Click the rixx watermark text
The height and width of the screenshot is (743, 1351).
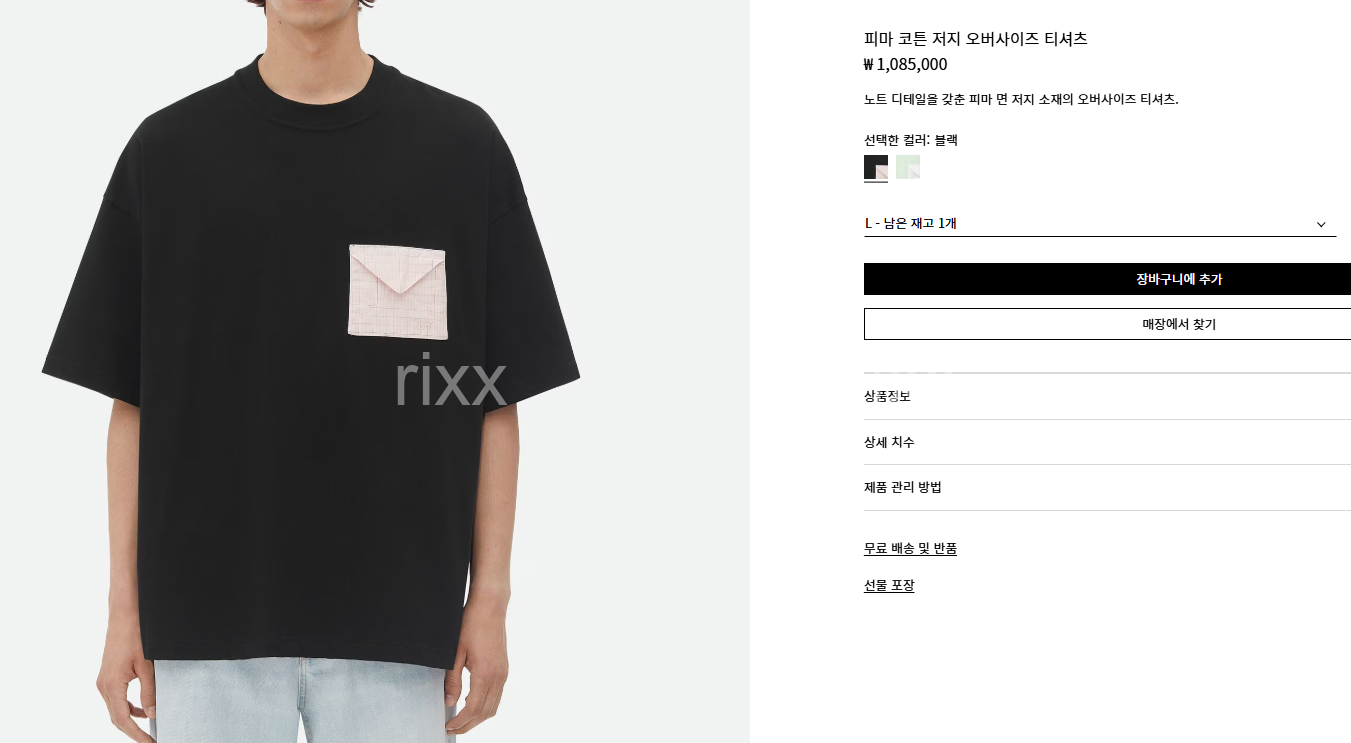click(x=451, y=380)
